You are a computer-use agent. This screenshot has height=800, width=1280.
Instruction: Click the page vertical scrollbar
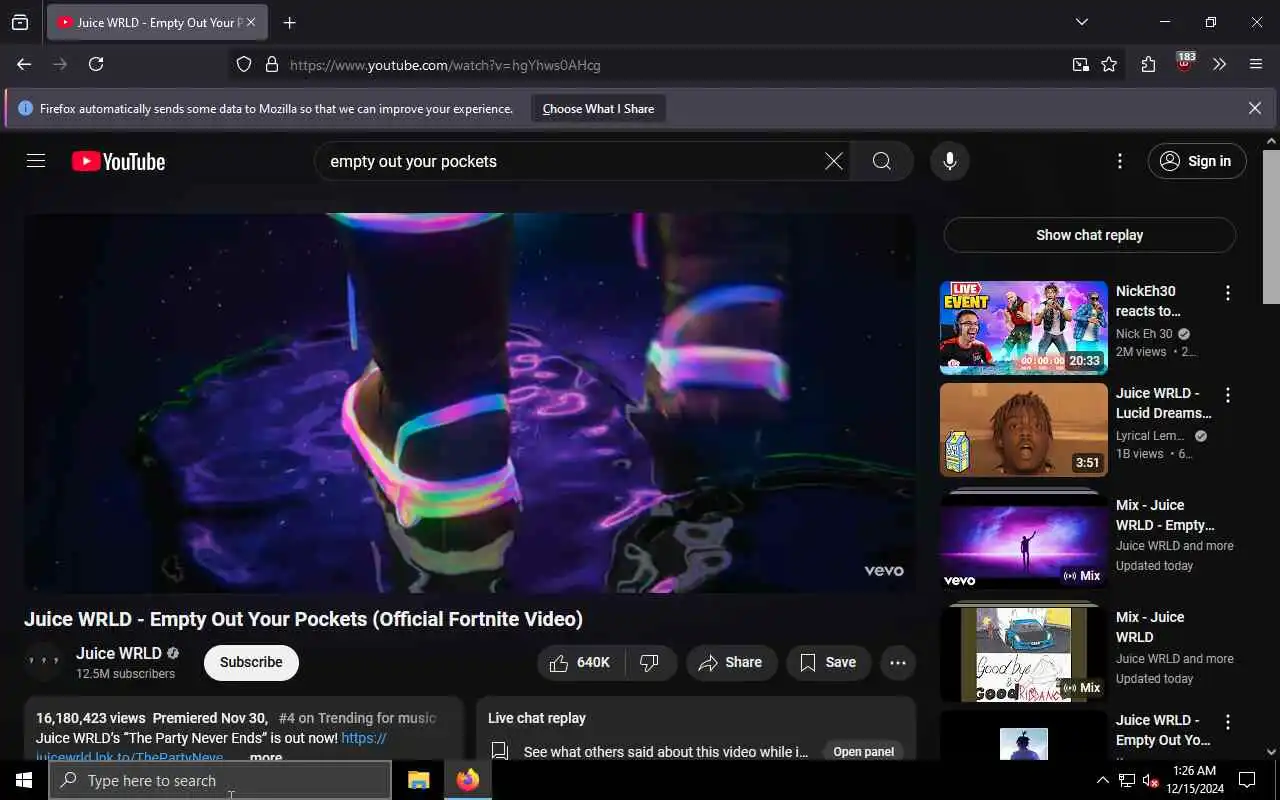coord(1271,225)
